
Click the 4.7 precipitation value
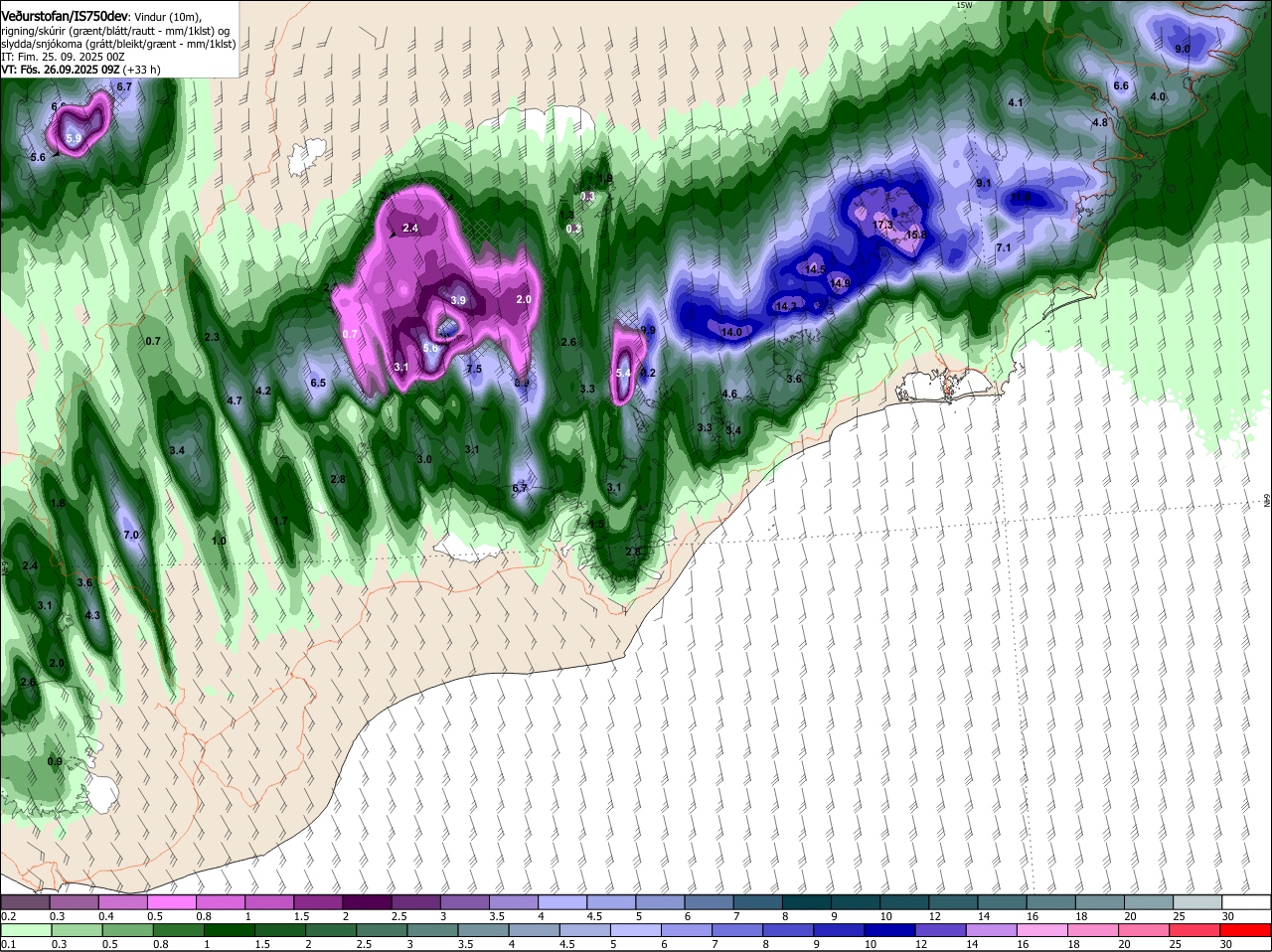[235, 400]
